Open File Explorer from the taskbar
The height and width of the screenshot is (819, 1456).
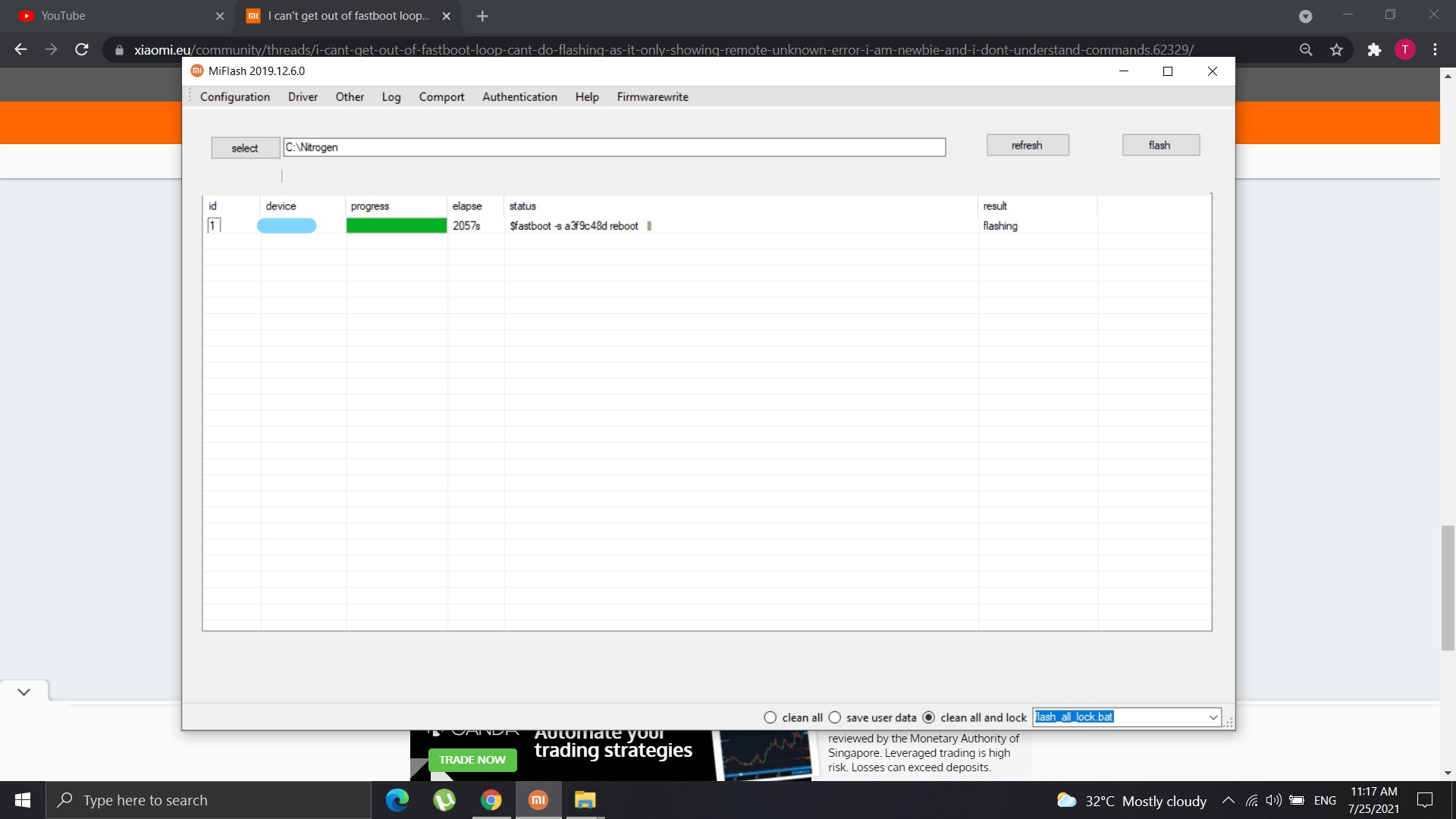pos(585,800)
